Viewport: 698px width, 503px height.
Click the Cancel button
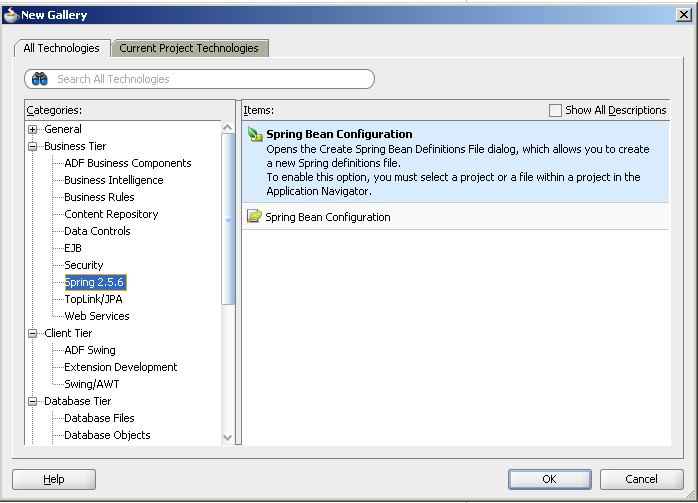click(641, 480)
